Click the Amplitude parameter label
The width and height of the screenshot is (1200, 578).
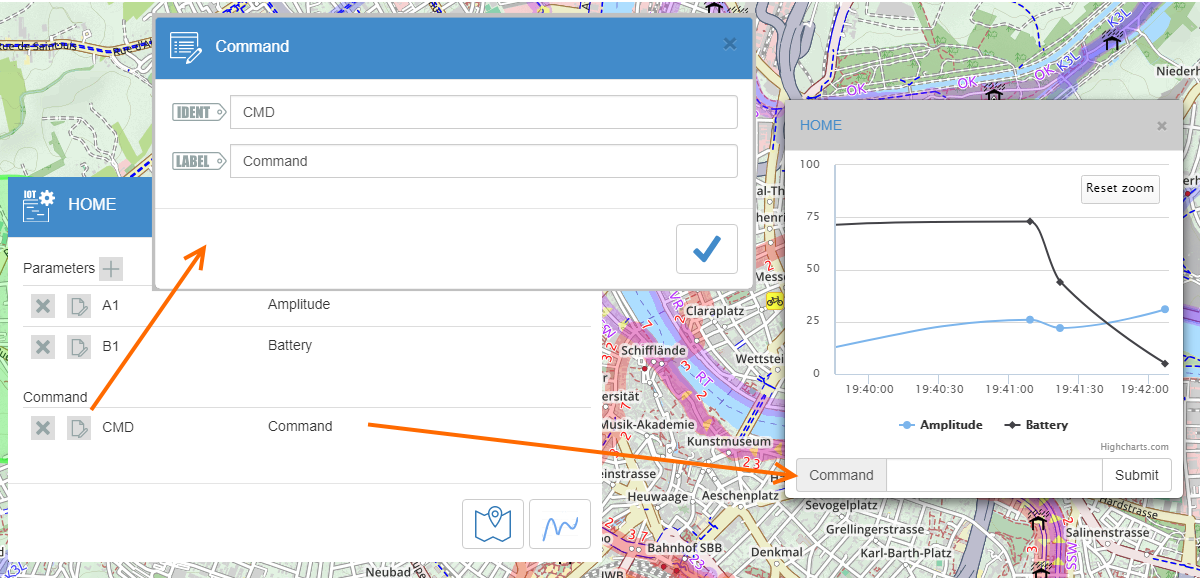(299, 304)
